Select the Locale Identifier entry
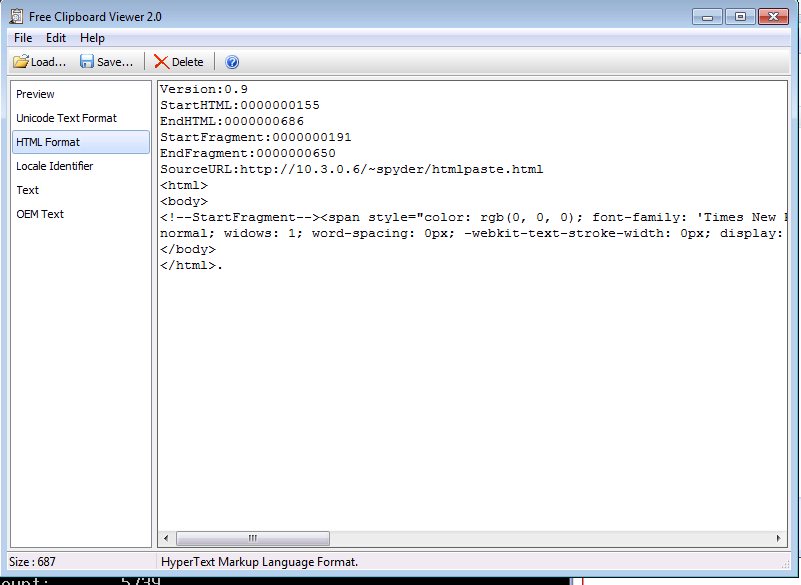 81,166
